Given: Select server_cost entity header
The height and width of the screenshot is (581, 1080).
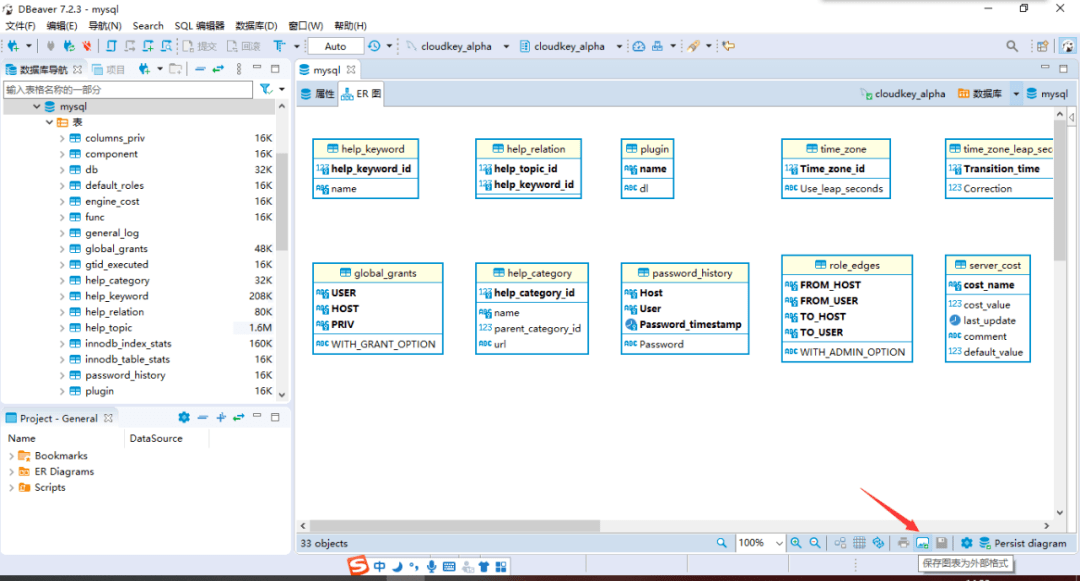Looking at the screenshot, I should click(988, 265).
